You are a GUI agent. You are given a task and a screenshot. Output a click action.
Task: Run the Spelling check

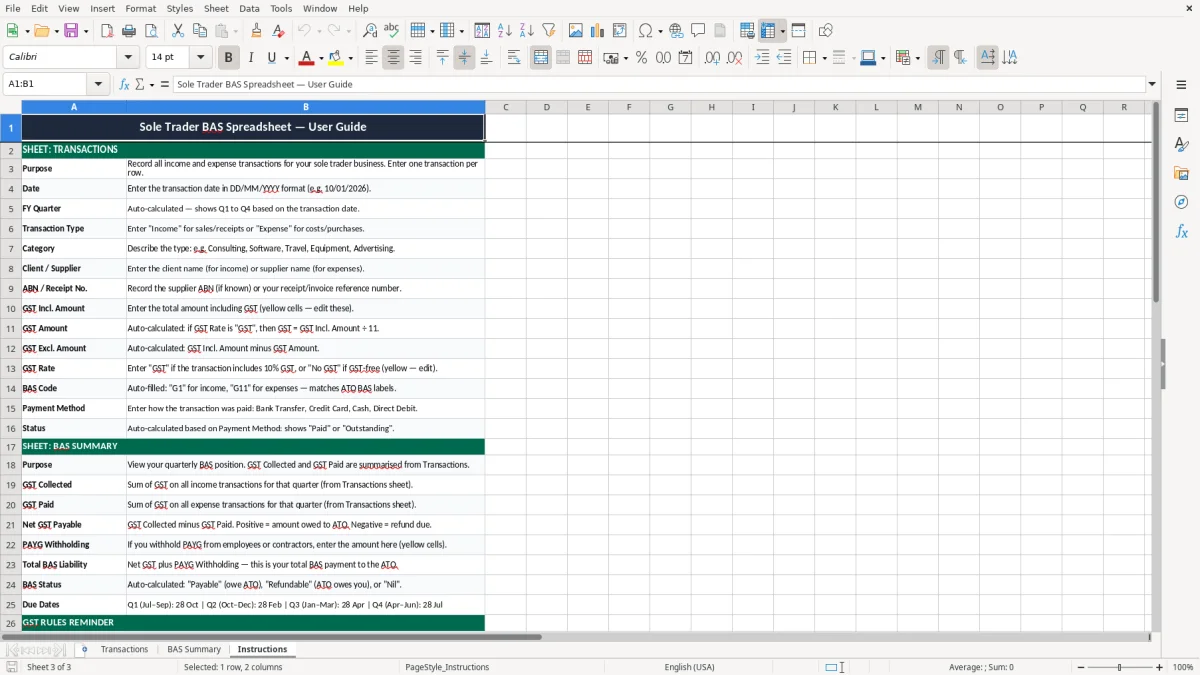pos(392,31)
